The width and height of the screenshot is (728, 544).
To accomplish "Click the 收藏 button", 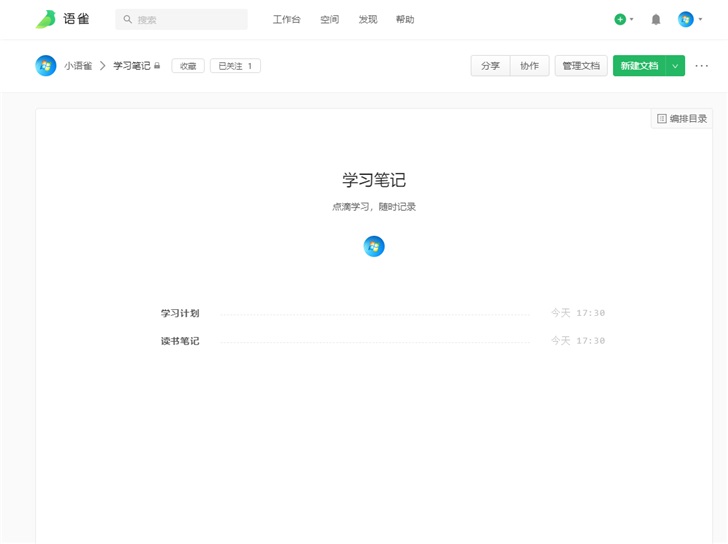I will (188, 66).
